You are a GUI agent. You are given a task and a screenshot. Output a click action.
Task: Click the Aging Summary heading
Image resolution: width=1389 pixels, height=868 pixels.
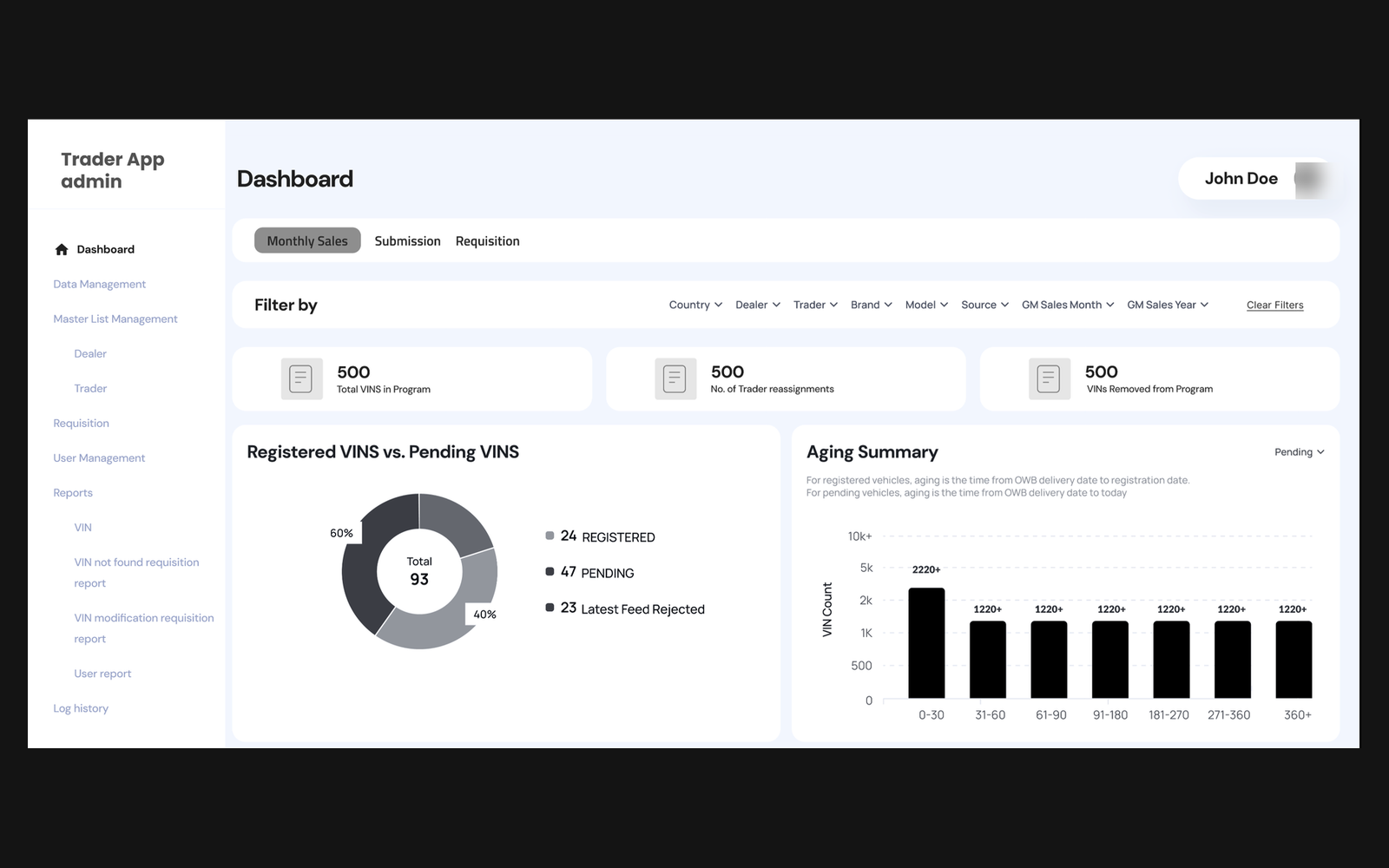[x=872, y=452]
